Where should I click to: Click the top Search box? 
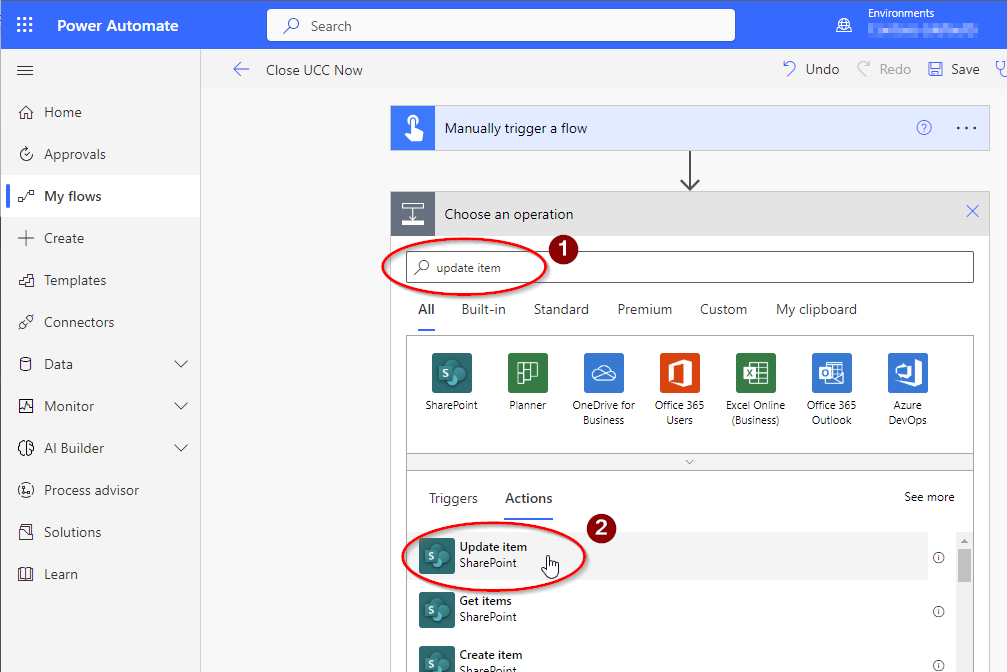click(501, 25)
